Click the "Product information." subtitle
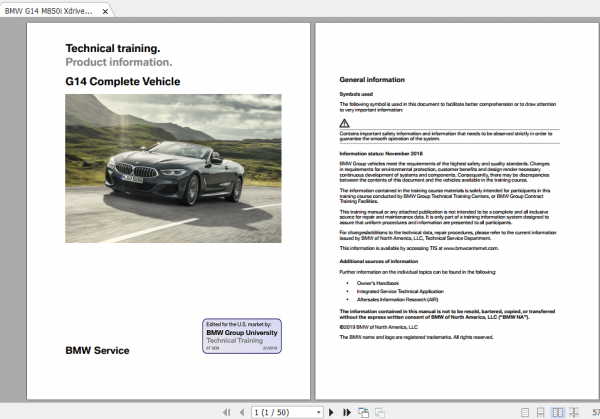The height and width of the screenshot is (419, 600). click(x=119, y=62)
